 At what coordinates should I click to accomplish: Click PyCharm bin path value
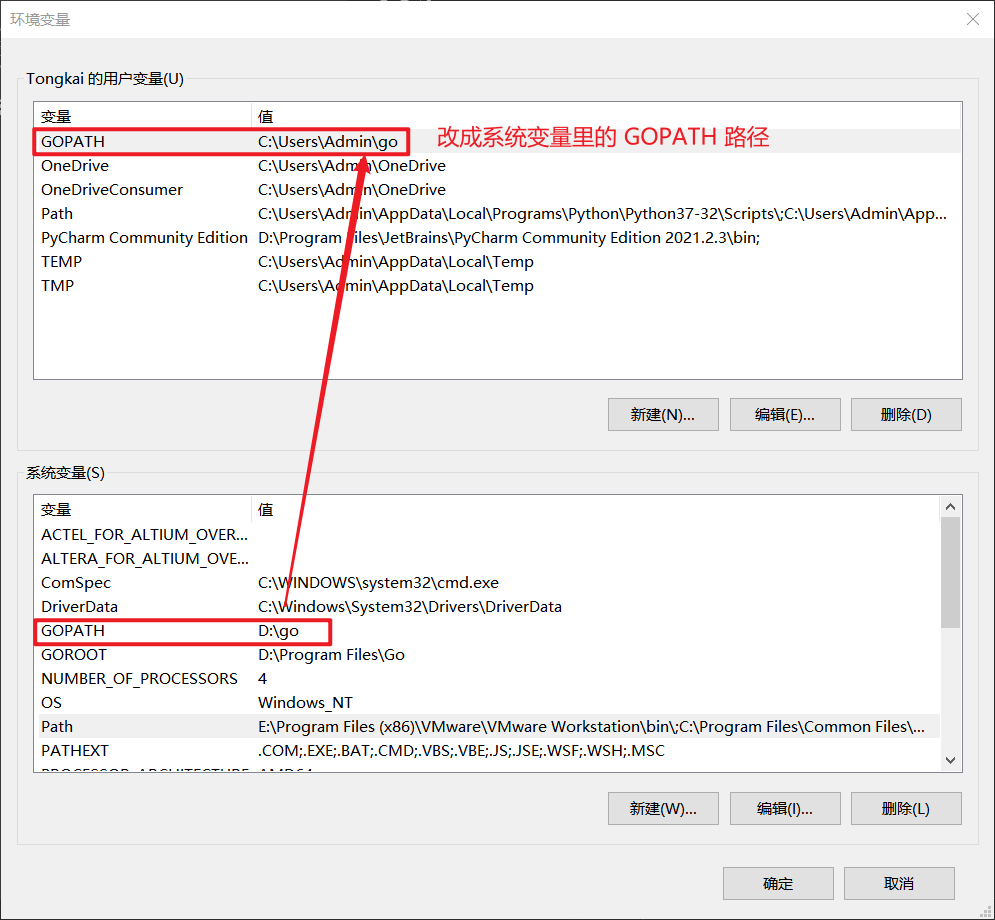509,238
